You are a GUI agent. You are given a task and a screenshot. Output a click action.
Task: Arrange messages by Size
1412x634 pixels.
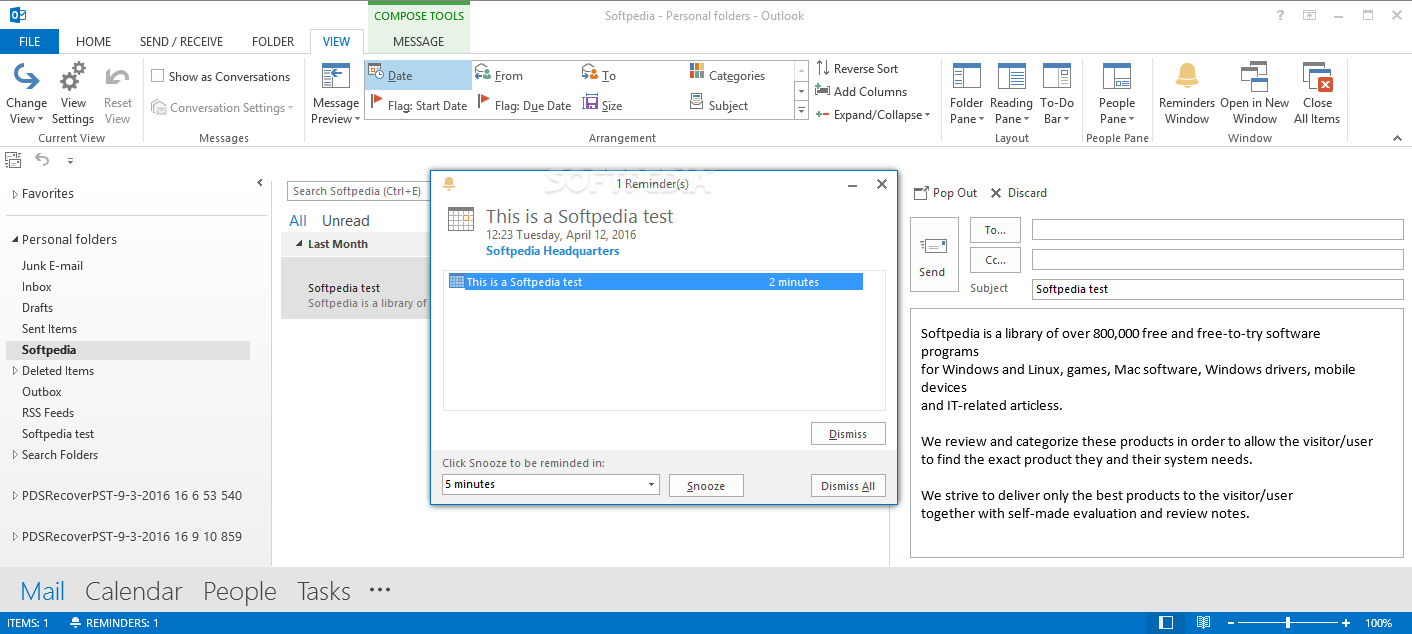(602, 105)
